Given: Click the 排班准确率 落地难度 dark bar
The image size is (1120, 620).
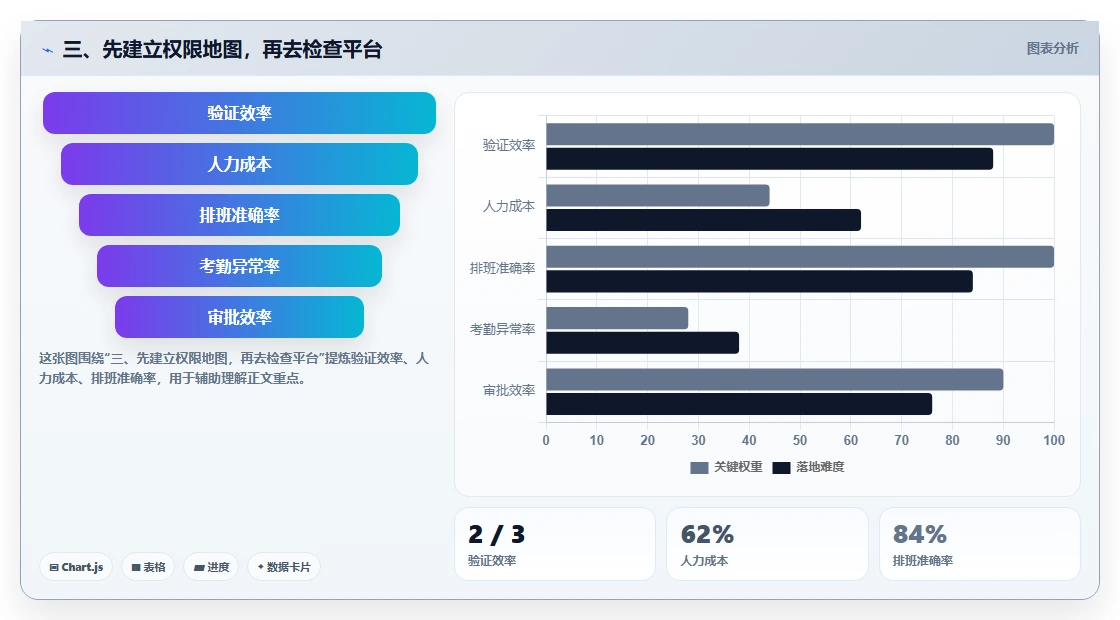Looking at the screenshot, I should (x=759, y=281).
